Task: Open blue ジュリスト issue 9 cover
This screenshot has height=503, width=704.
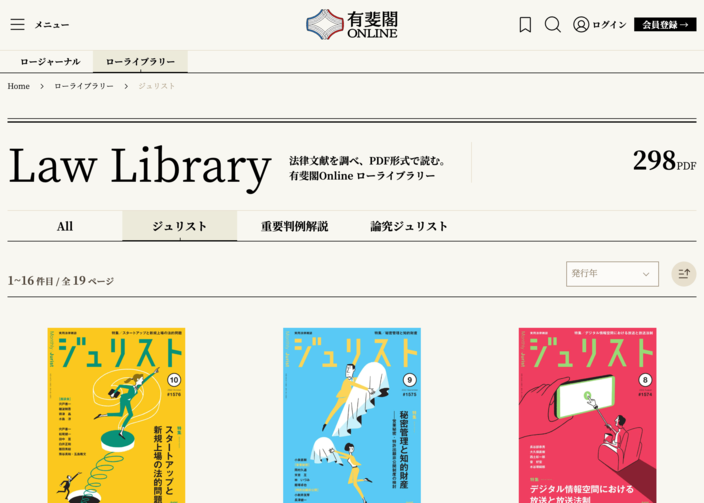Action: pyautogui.click(x=352, y=415)
